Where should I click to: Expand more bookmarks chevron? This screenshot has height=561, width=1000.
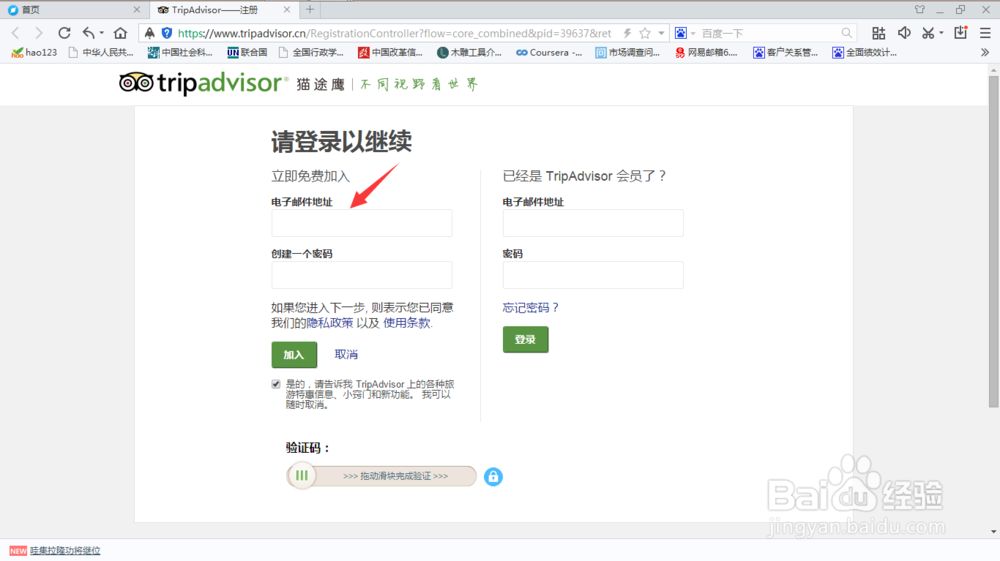(x=985, y=52)
